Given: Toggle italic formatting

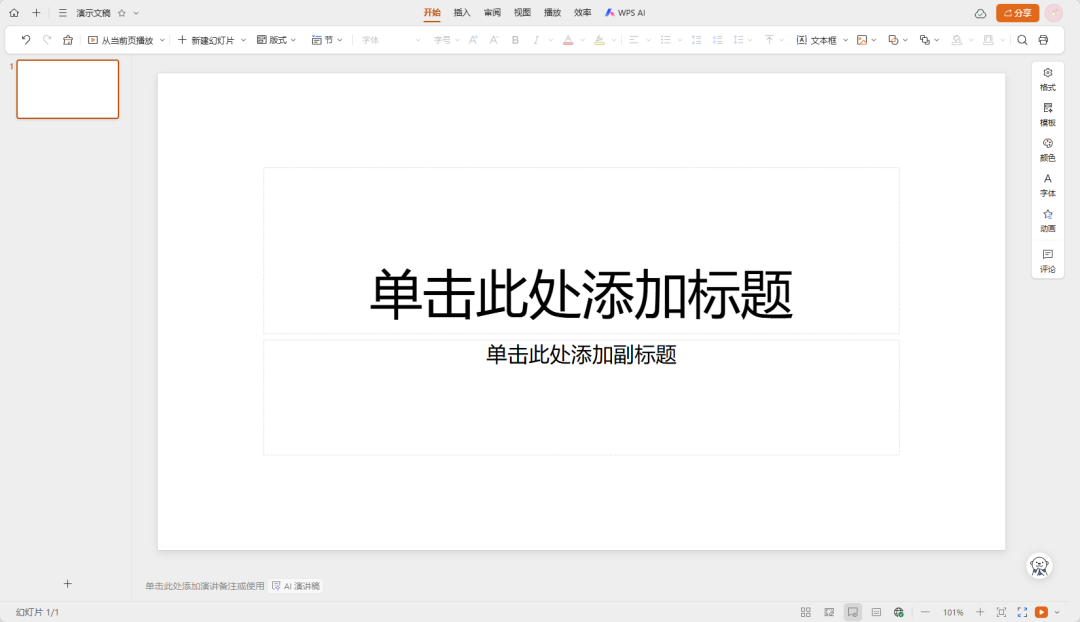Looking at the screenshot, I should coord(537,40).
